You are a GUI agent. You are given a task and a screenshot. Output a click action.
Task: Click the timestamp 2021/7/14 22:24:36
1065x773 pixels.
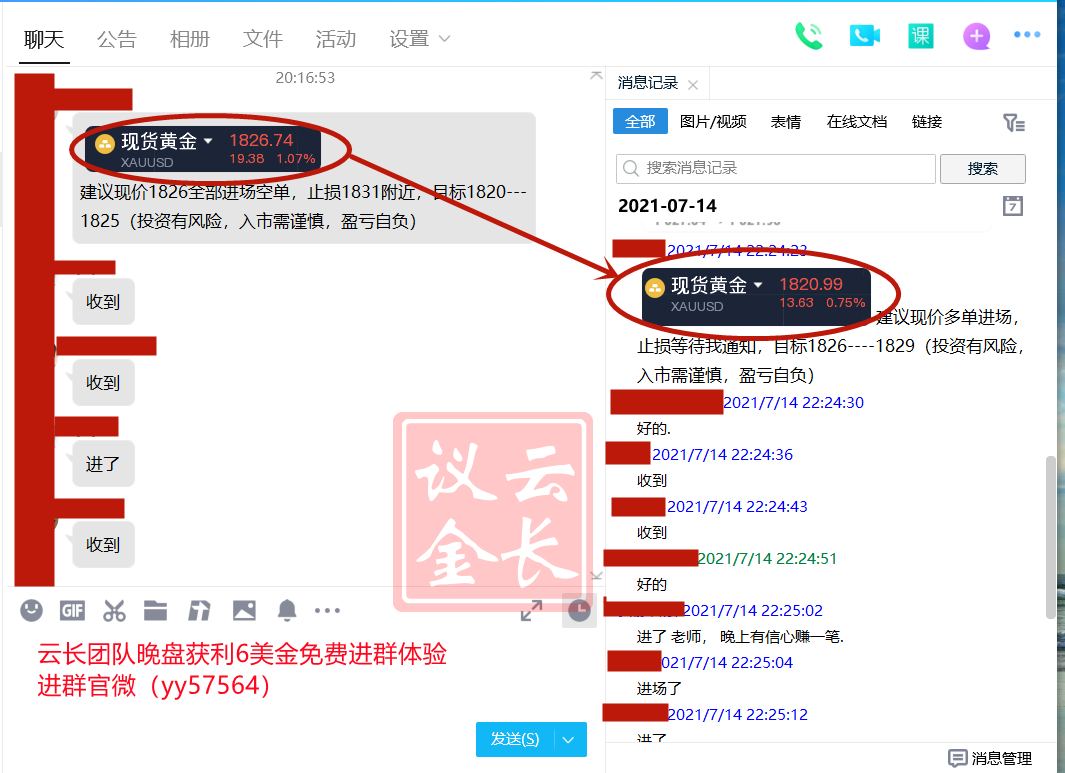point(722,454)
